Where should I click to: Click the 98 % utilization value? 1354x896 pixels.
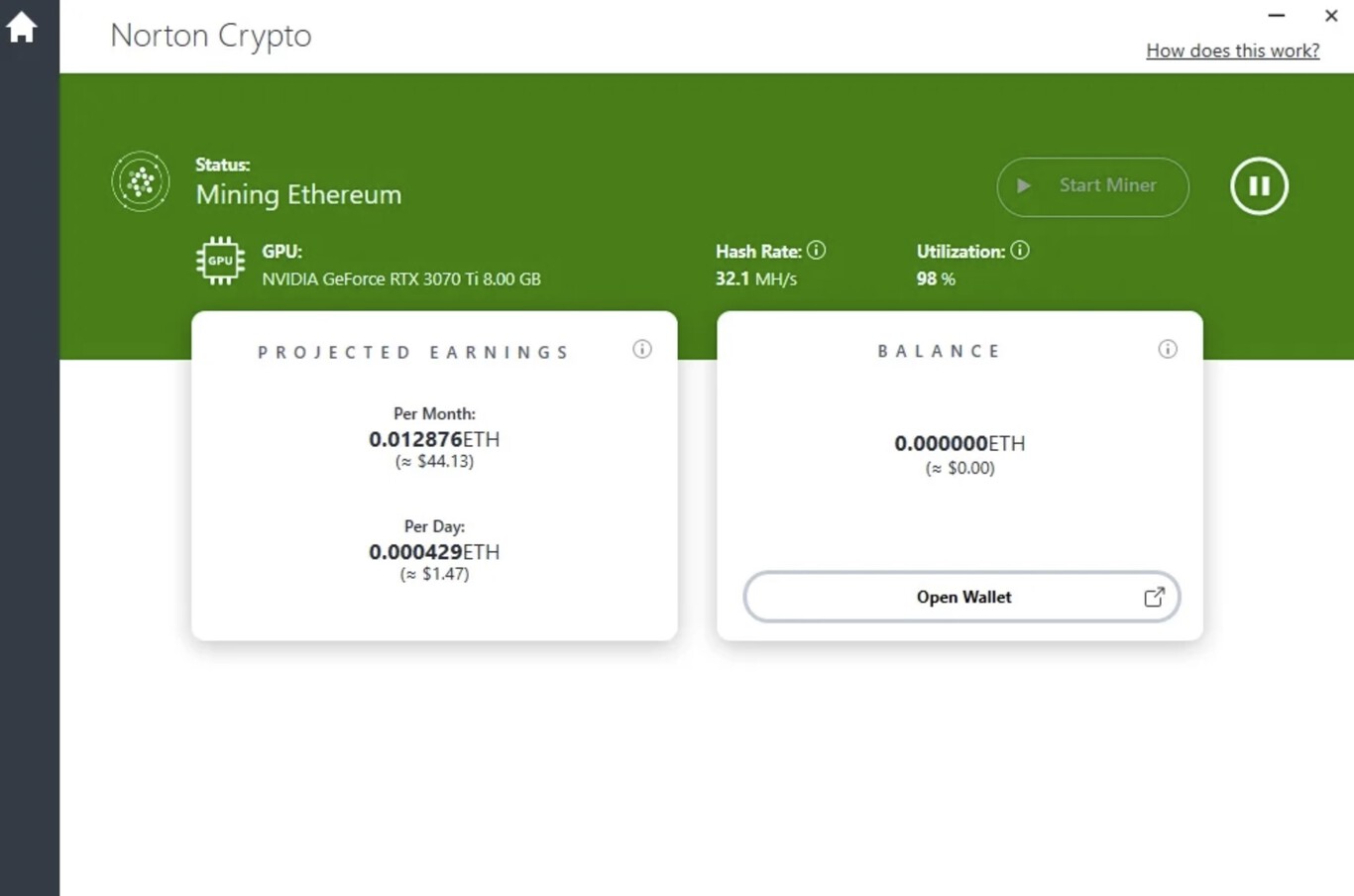(936, 280)
